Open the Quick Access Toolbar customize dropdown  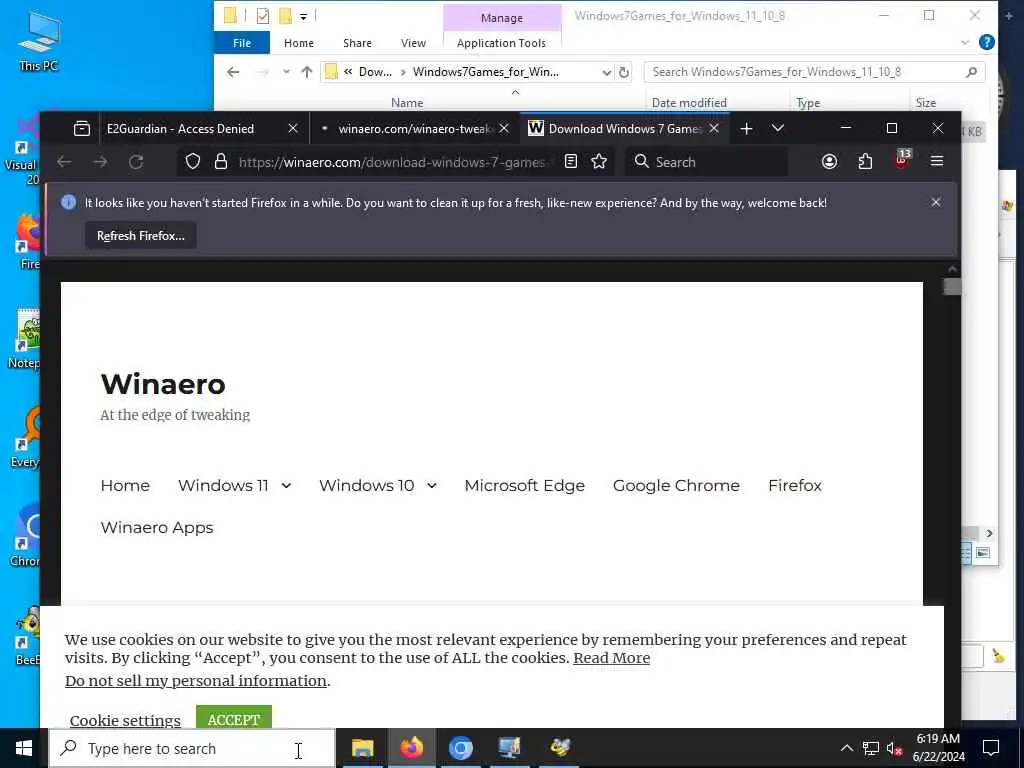(x=304, y=16)
